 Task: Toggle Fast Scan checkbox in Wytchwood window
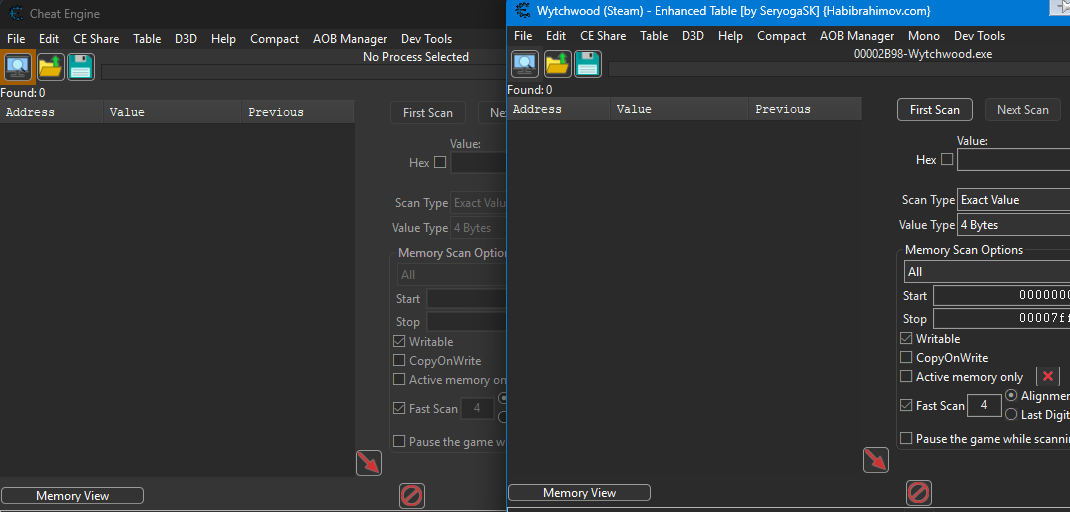(x=906, y=406)
